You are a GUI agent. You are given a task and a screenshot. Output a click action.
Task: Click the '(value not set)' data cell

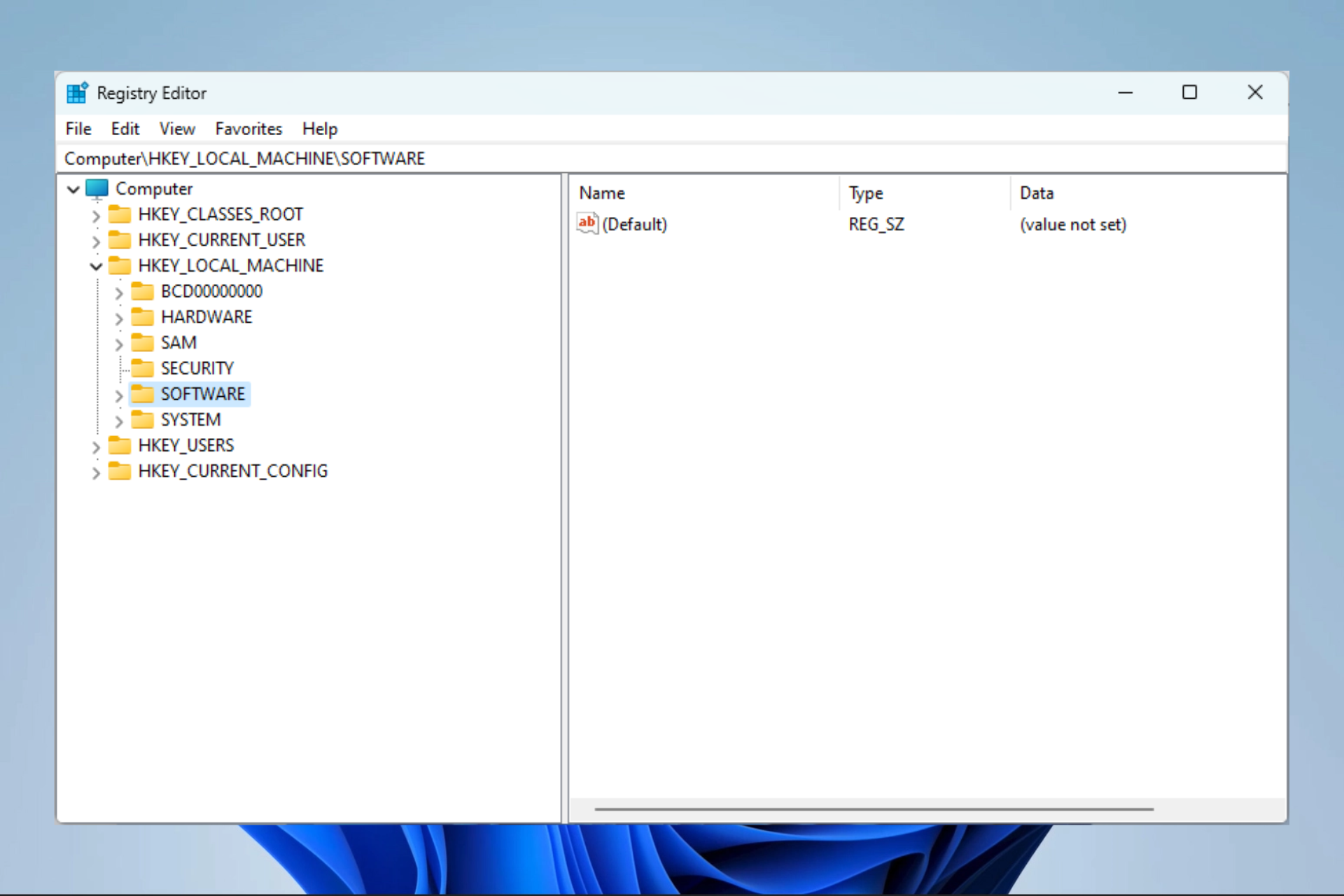click(x=1073, y=224)
